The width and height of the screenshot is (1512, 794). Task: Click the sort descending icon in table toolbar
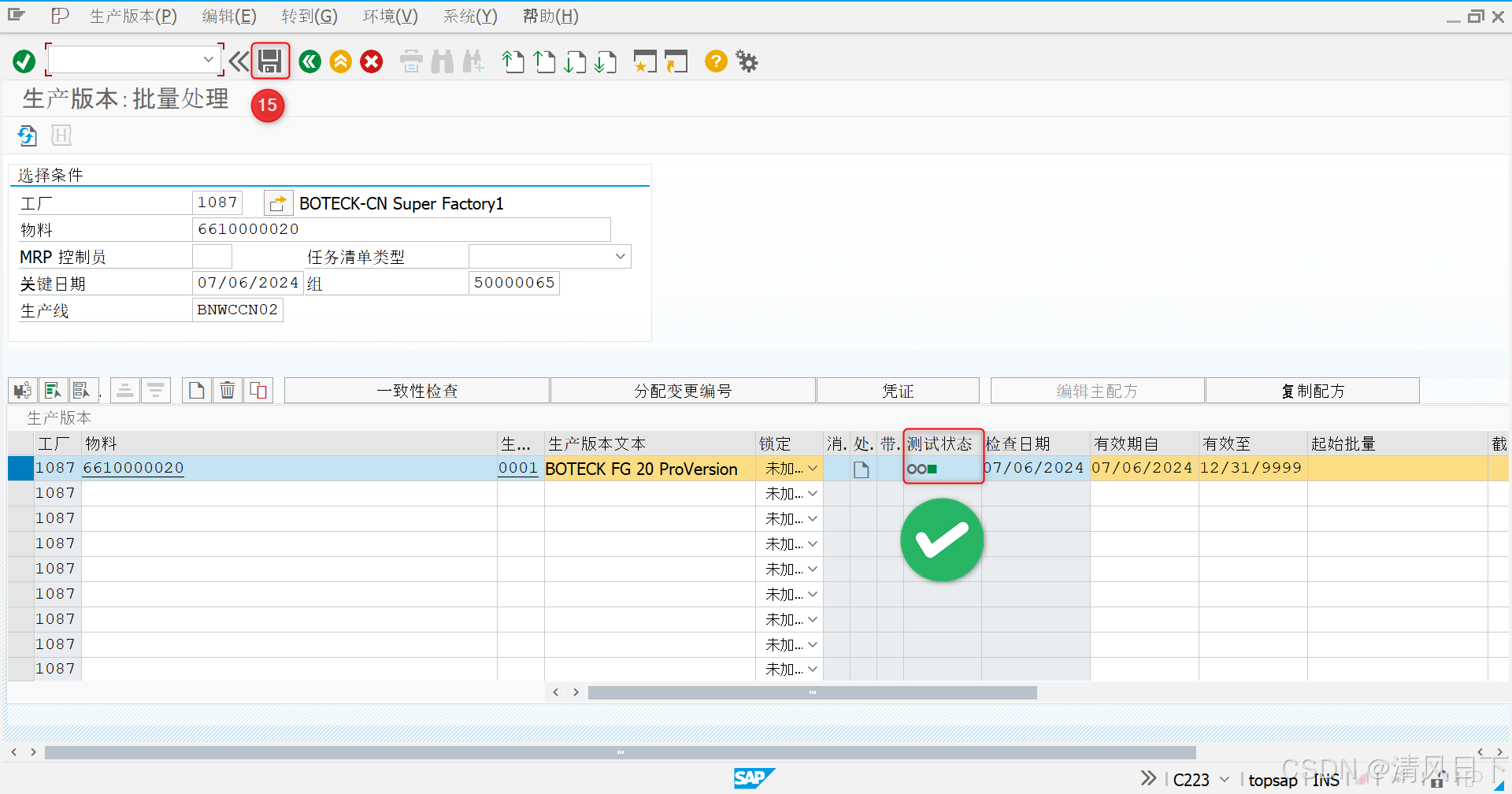click(155, 391)
